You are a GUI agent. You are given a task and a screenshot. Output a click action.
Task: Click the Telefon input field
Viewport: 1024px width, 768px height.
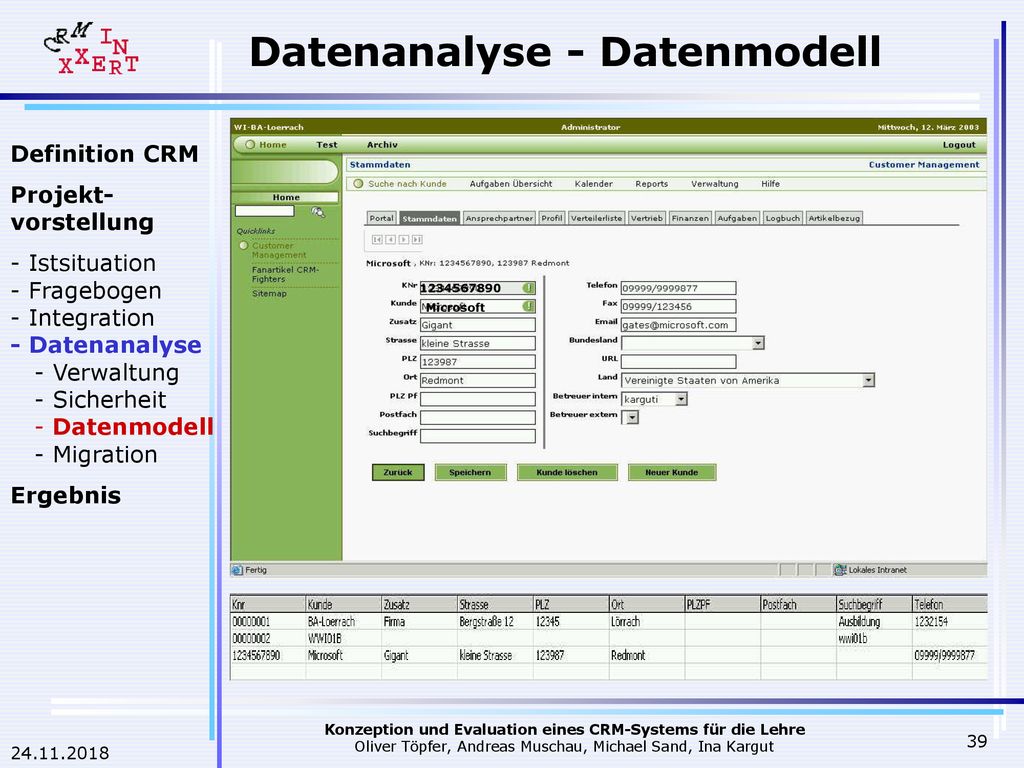678,288
